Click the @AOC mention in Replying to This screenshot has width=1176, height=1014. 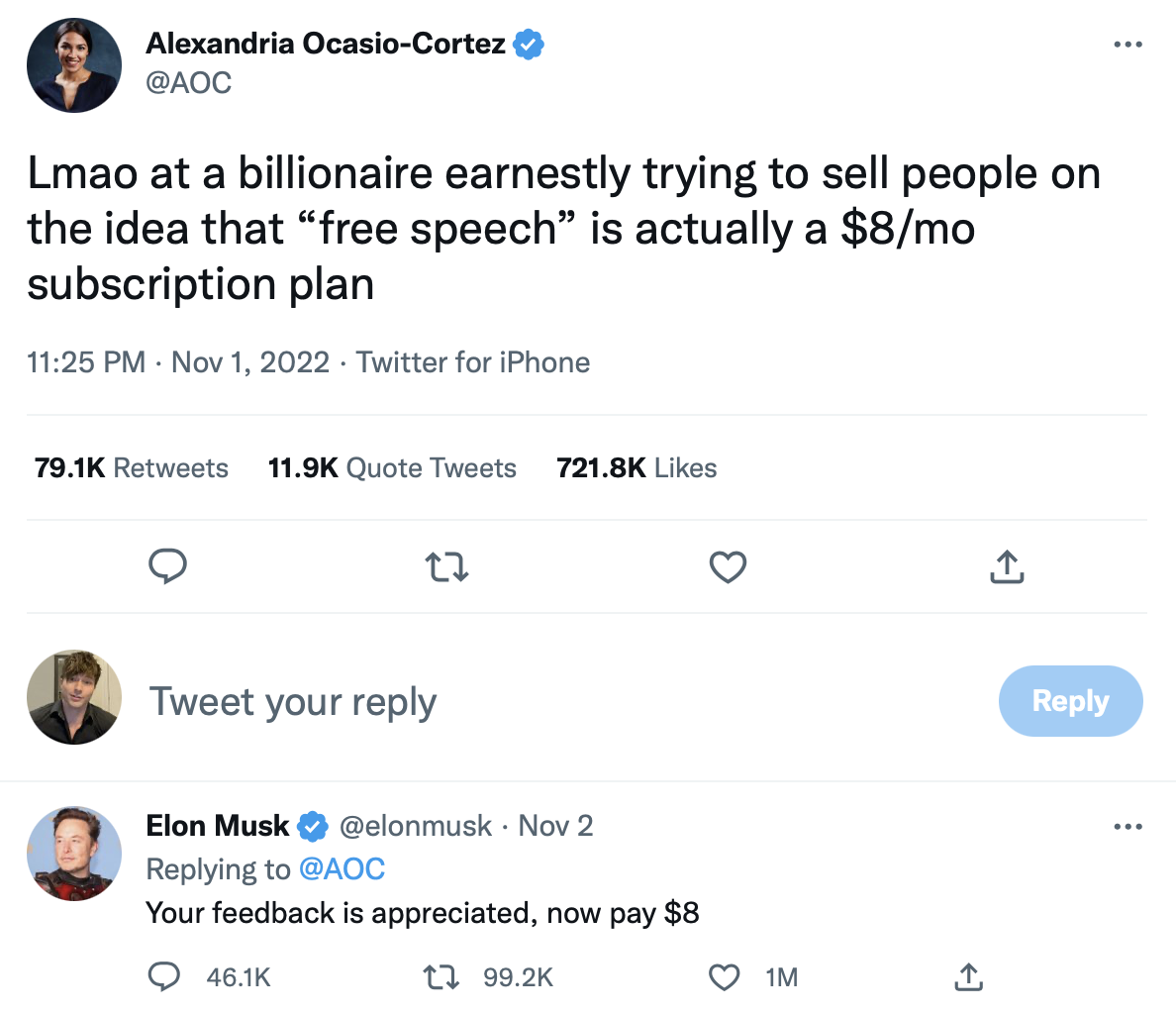(342, 869)
